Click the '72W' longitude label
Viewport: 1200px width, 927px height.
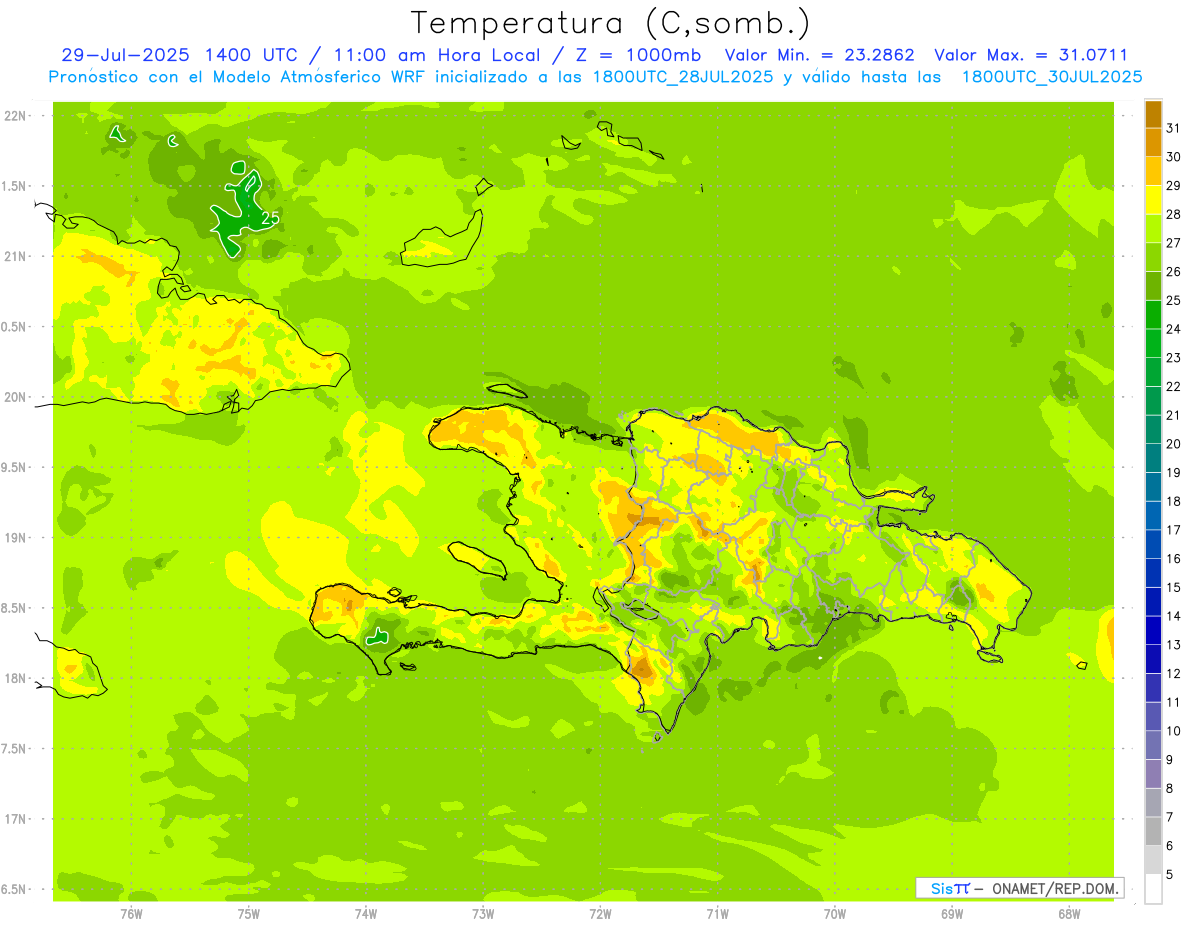[600, 914]
